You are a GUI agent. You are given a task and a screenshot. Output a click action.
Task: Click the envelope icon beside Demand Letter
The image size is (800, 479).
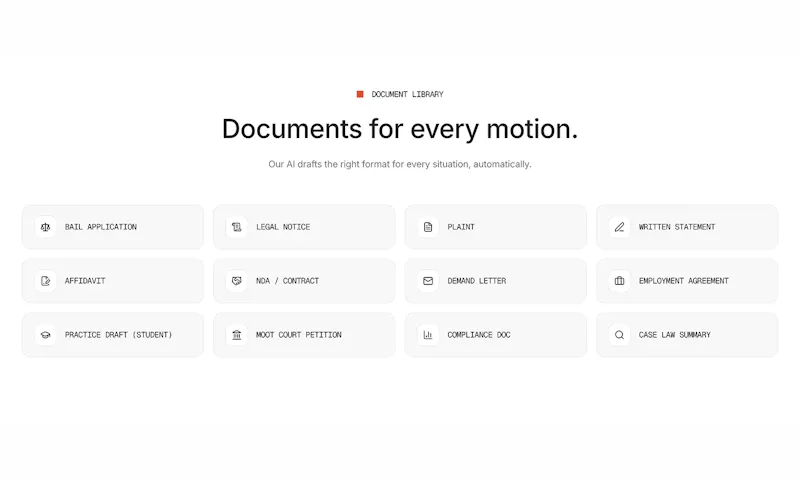(428, 281)
